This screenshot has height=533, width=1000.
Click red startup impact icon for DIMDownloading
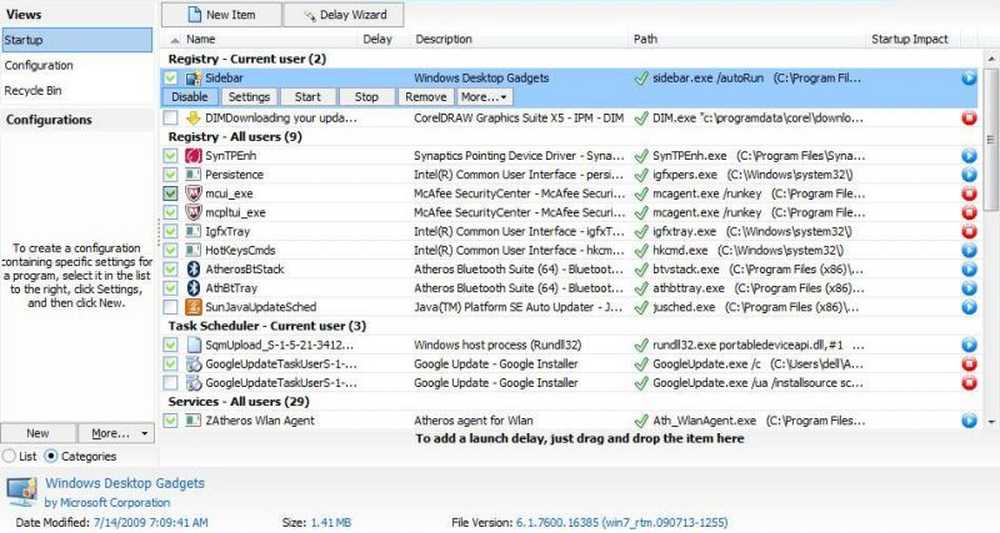969,118
